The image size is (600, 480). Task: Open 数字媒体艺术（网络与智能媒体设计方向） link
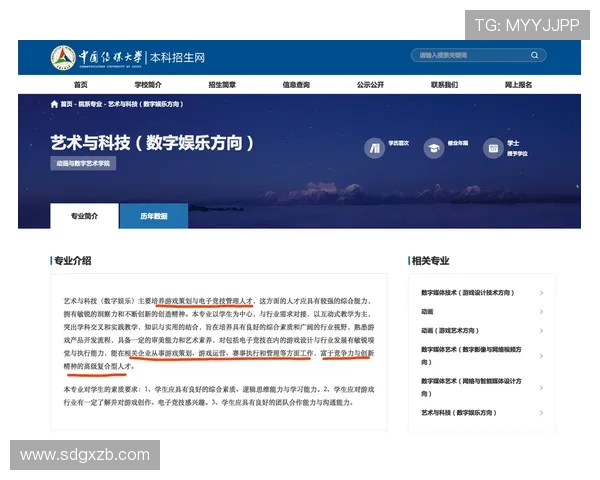(471, 387)
